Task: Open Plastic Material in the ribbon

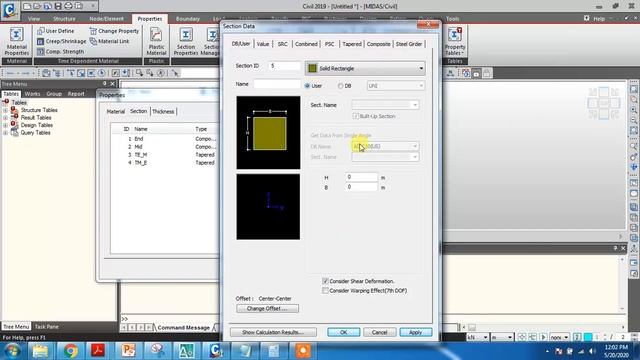Action: pos(156,41)
